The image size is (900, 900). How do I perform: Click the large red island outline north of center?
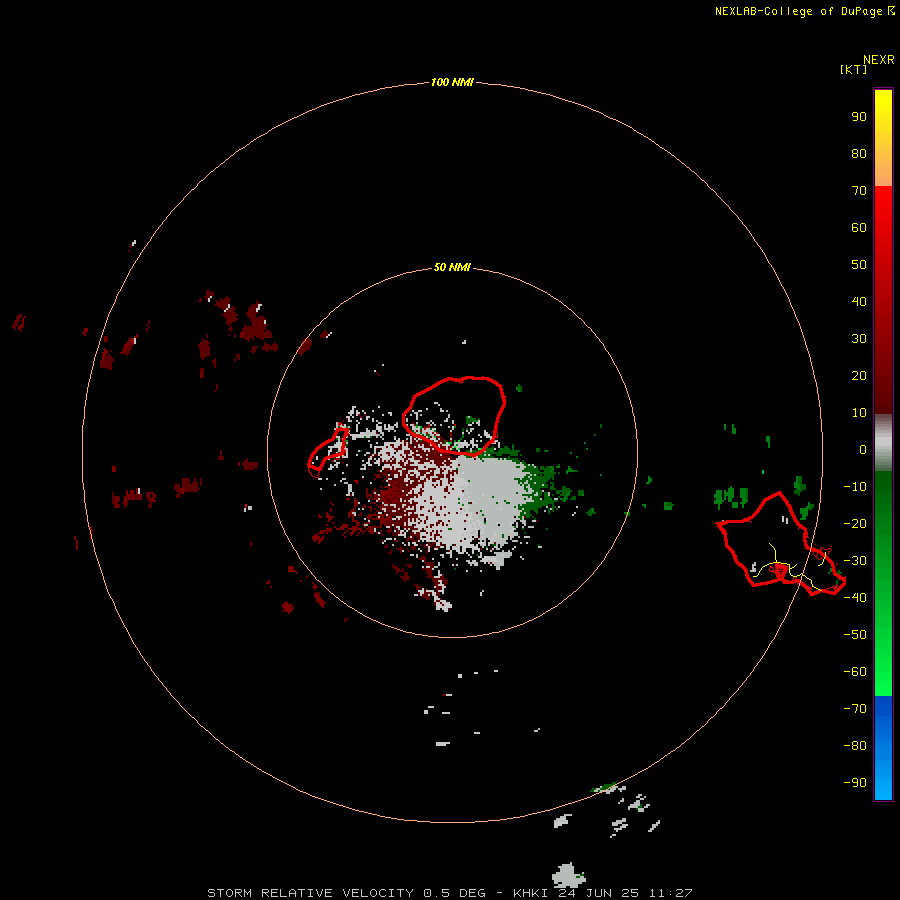(x=454, y=416)
